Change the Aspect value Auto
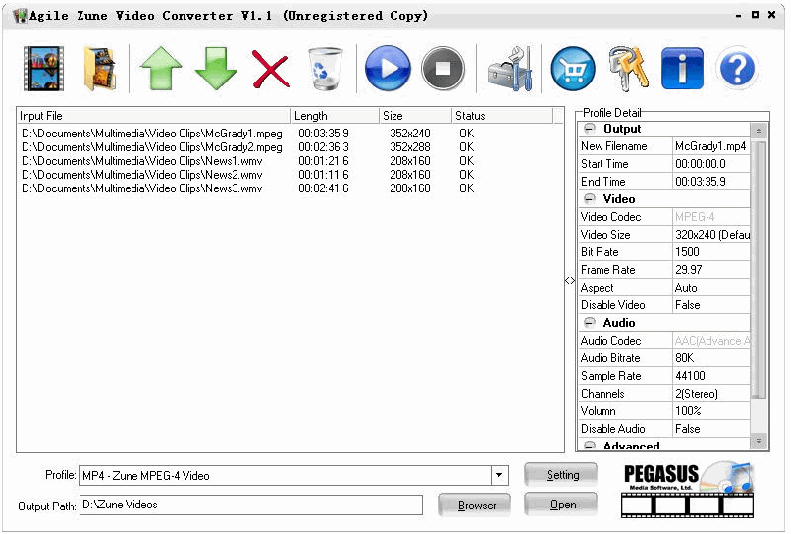791x534 pixels. (711, 287)
